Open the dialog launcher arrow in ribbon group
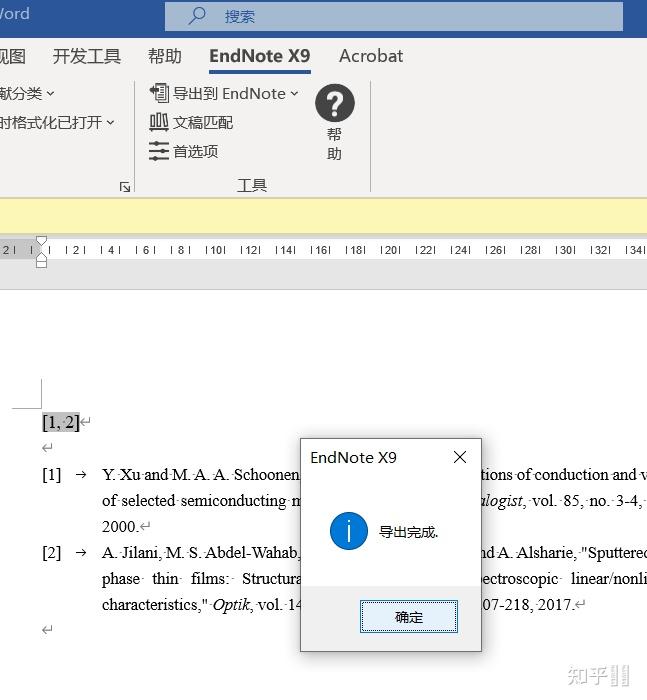This screenshot has width=647, height=700. click(x=125, y=187)
